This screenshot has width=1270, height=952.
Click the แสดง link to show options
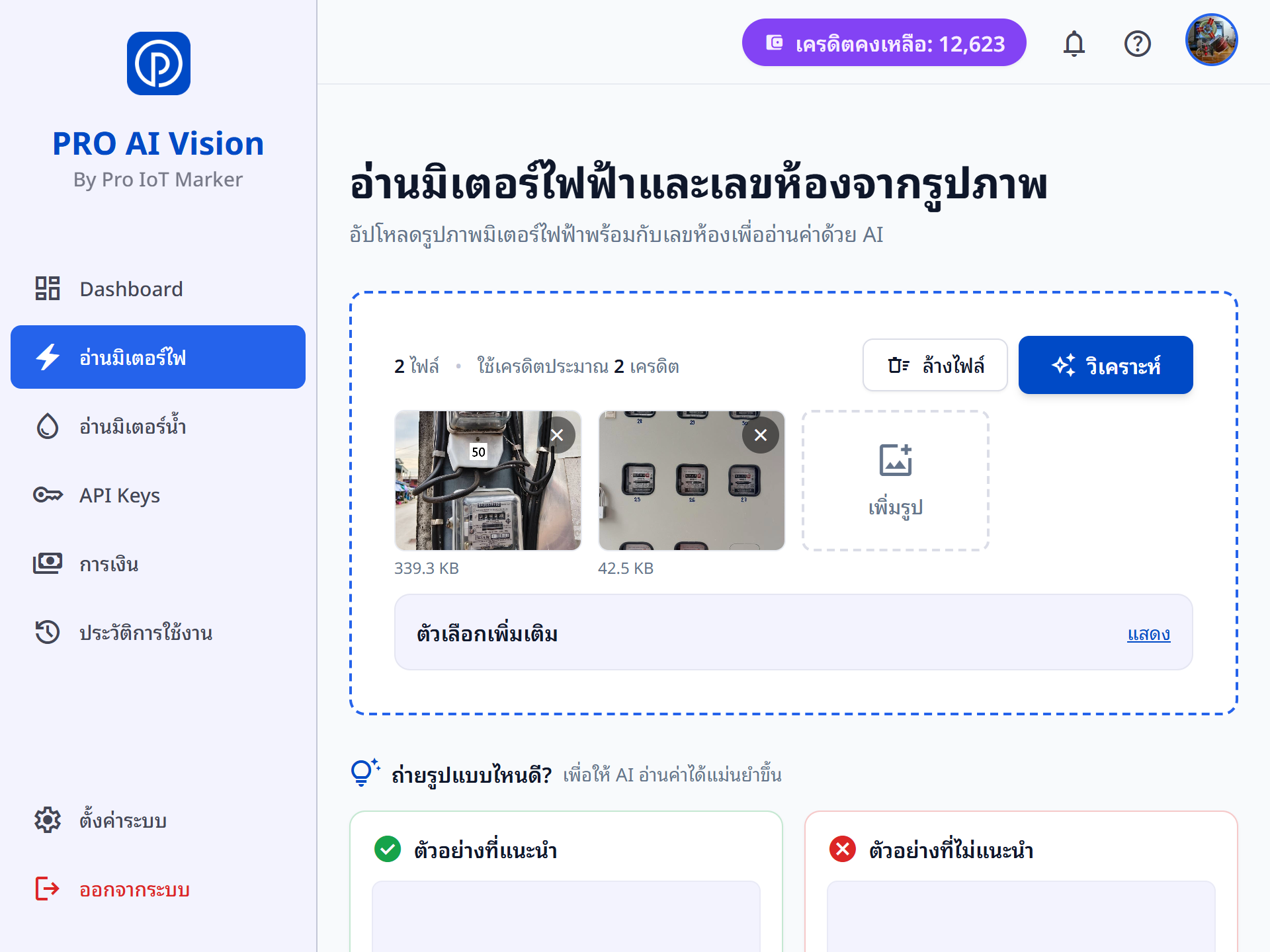(1149, 633)
